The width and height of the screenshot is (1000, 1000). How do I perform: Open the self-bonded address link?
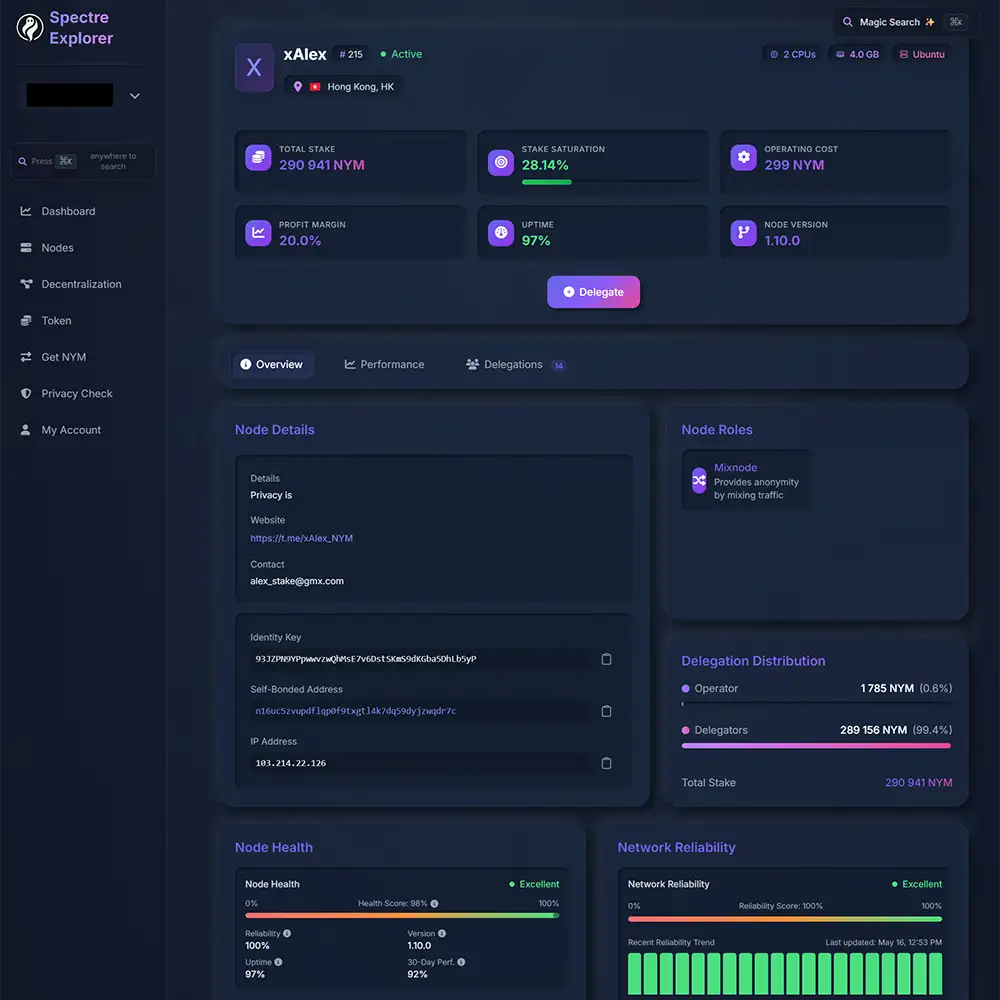[355, 711]
